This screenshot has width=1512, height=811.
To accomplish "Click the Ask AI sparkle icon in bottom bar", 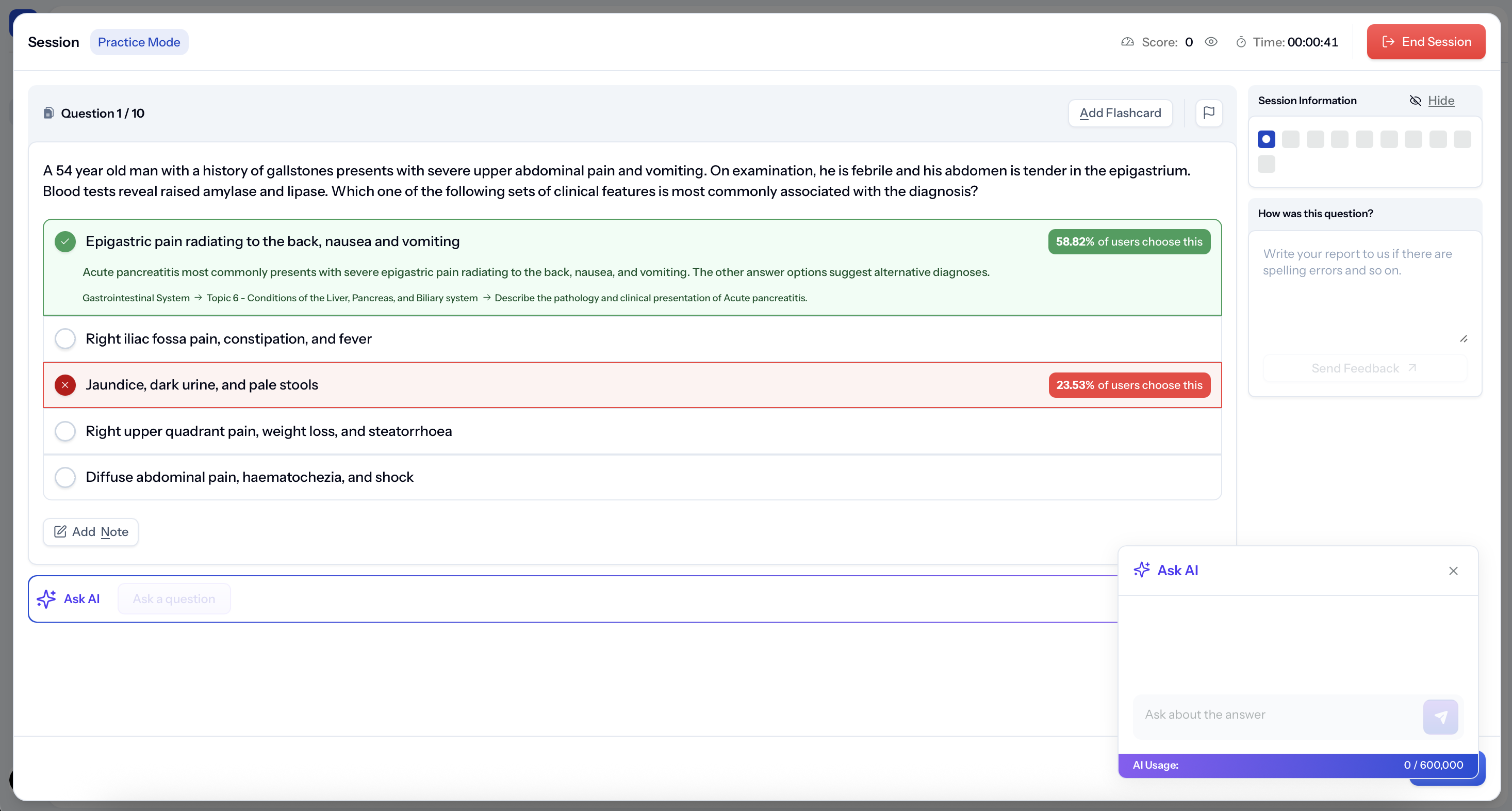I will [46, 598].
